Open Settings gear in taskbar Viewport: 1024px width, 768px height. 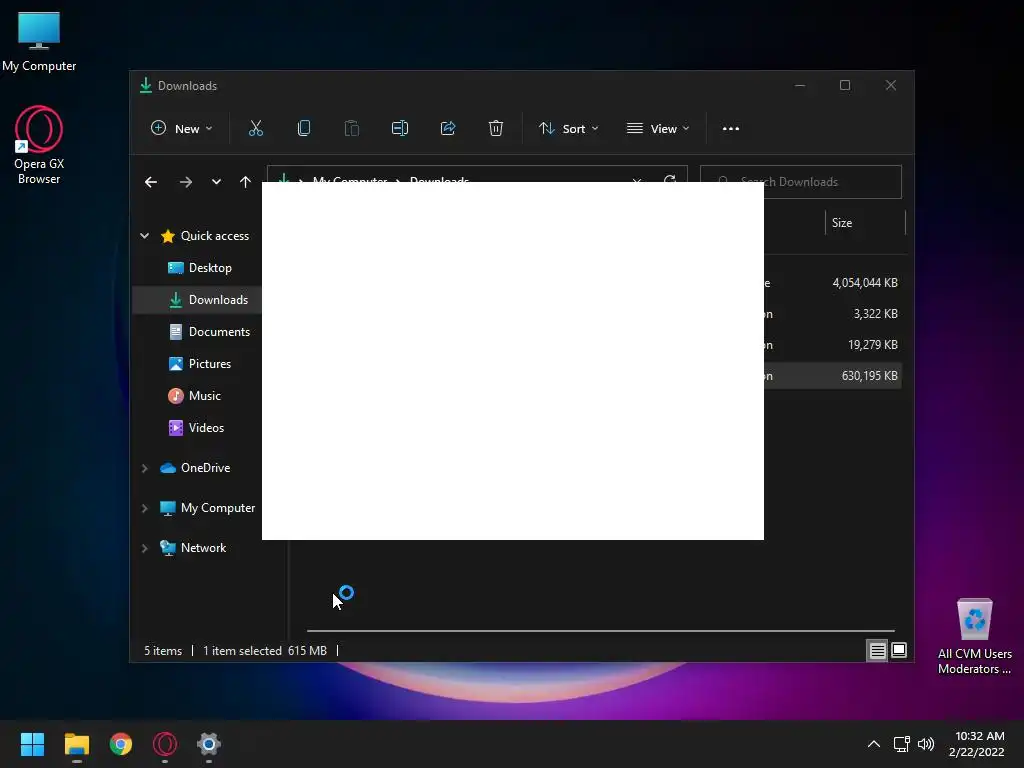tap(209, 744)
